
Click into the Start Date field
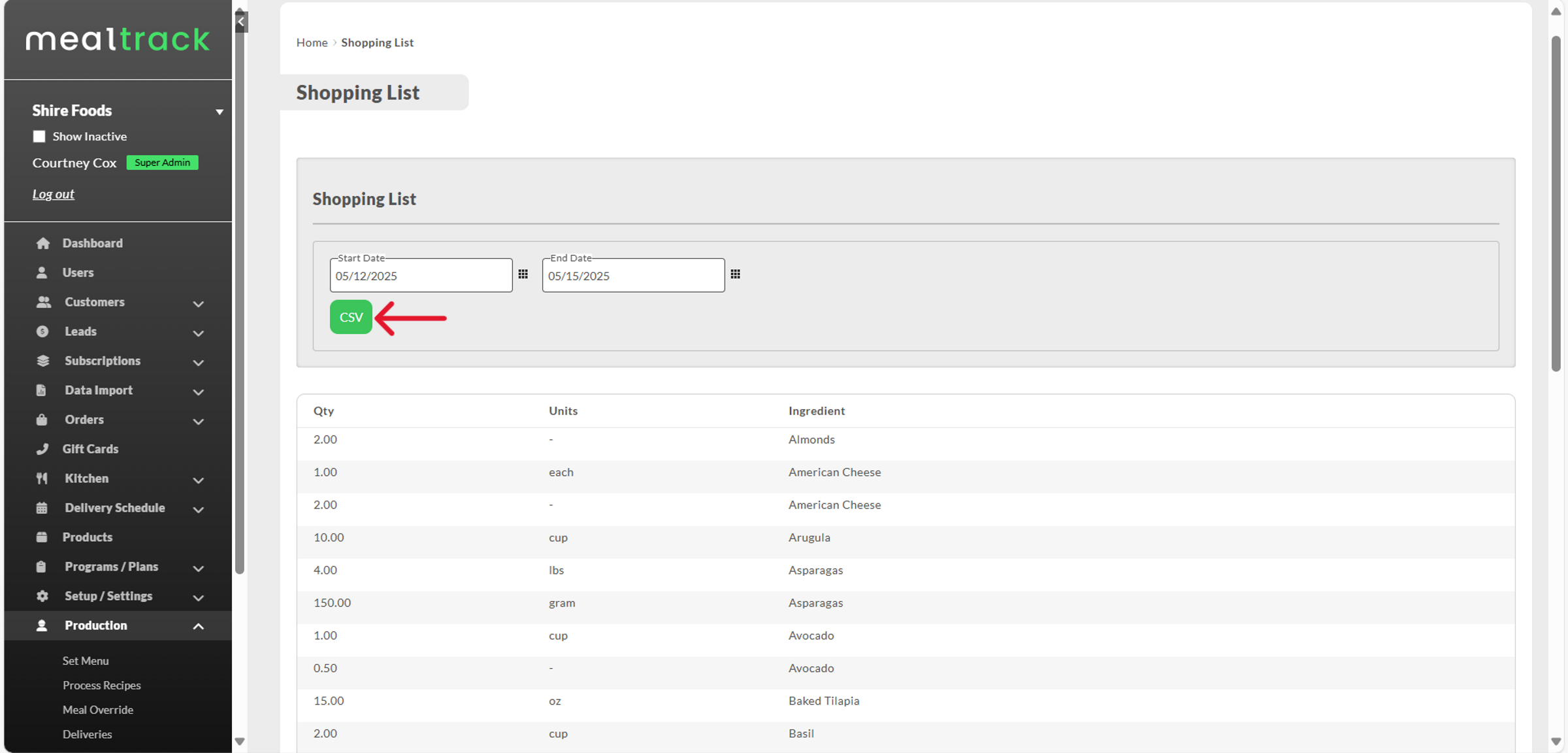(420, 276)
